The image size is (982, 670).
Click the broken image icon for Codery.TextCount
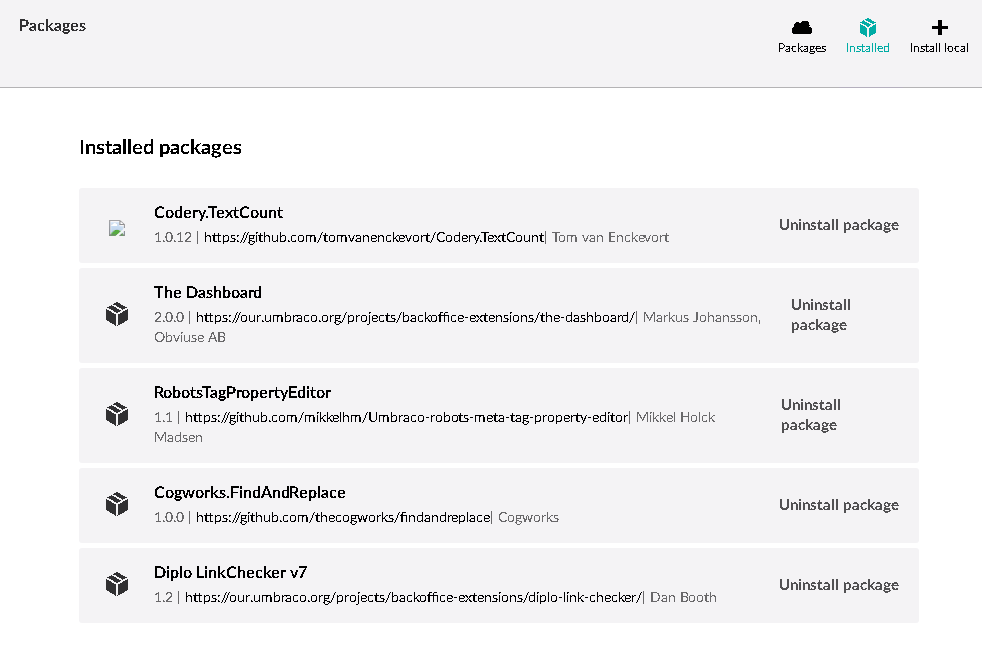click(x=117, y=228)
